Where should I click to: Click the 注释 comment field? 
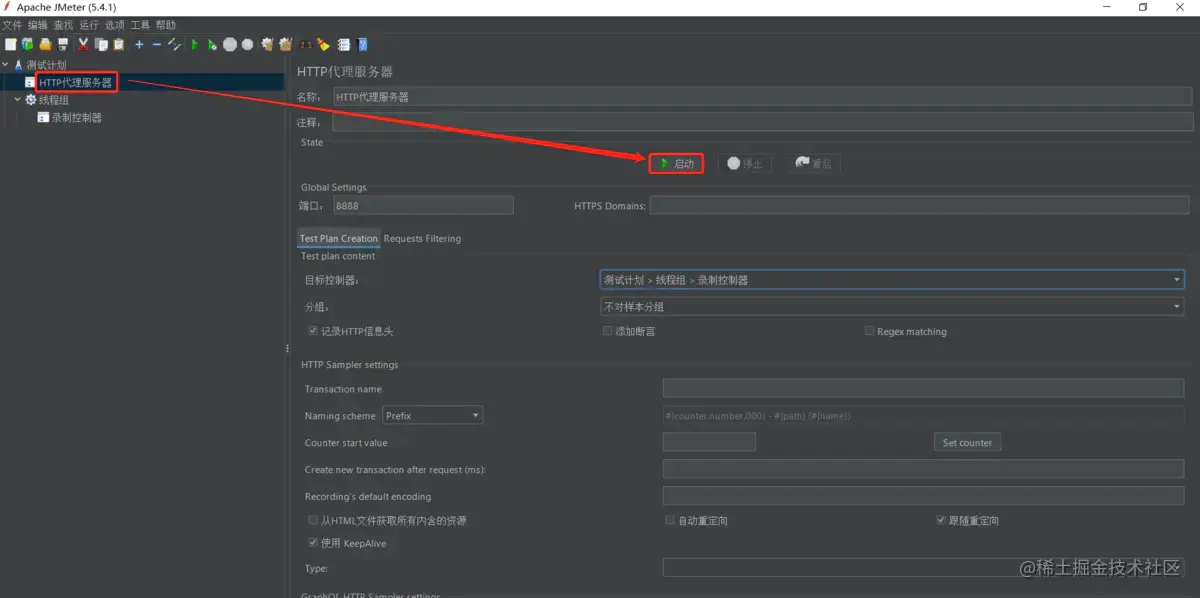(x=762, y=122)
